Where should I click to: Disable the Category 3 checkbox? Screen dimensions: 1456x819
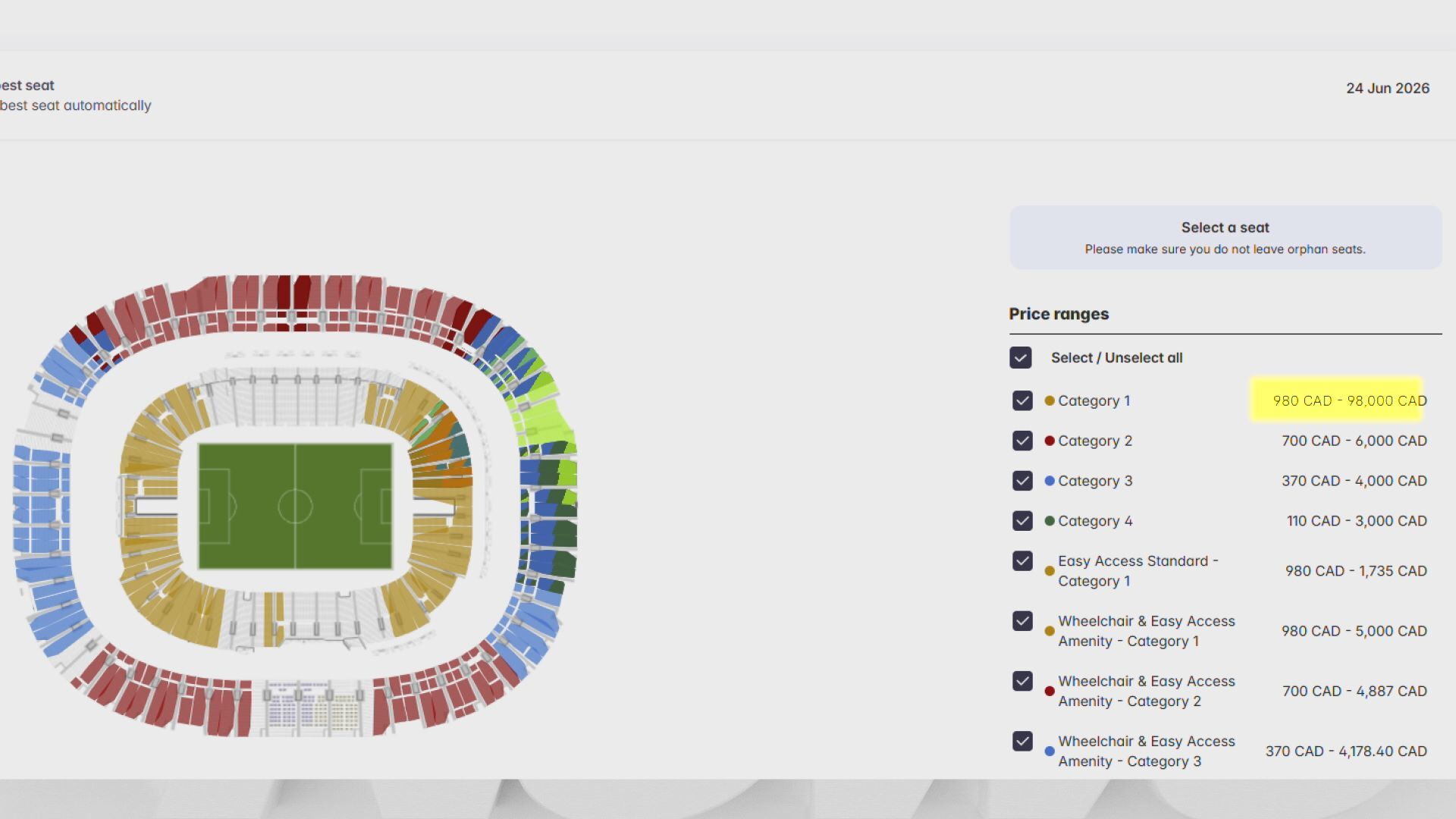1022,481
